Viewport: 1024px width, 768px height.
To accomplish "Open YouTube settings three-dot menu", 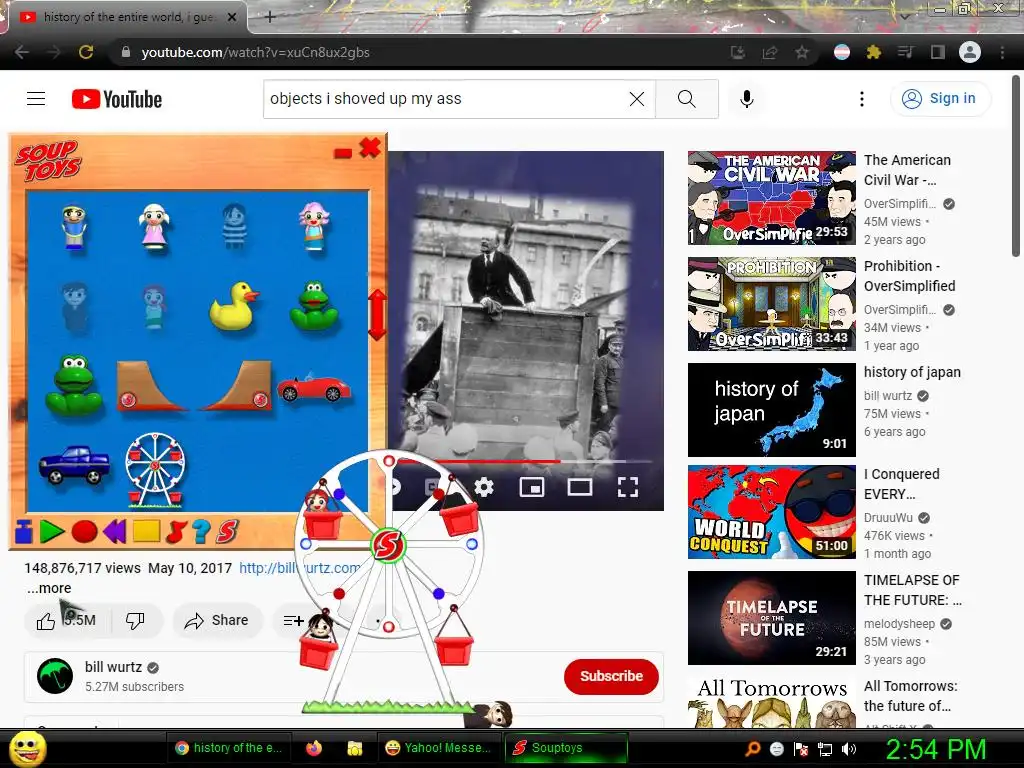I will point(862,99).
